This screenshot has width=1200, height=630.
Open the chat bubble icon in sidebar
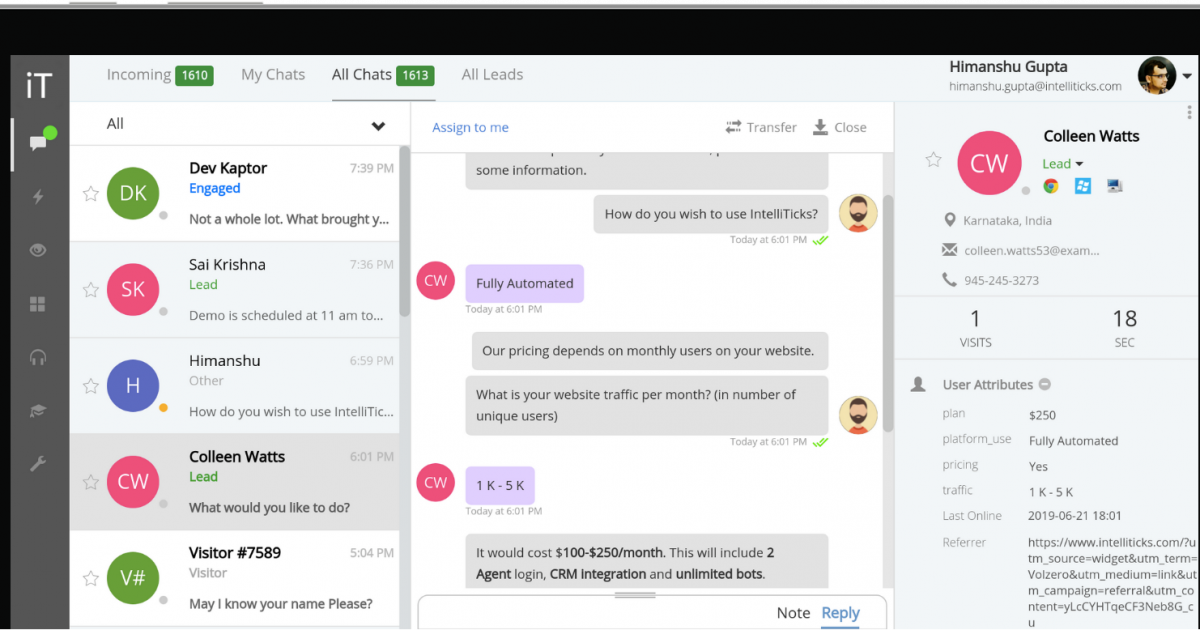tap(38, 143)
